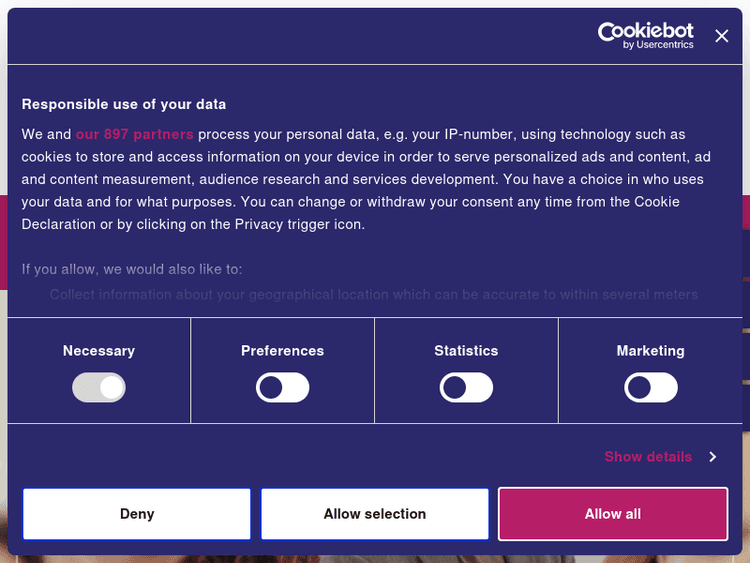This screenshot has width=750, height=563.
Task: Expand Show details section
Action: [648, 457]
